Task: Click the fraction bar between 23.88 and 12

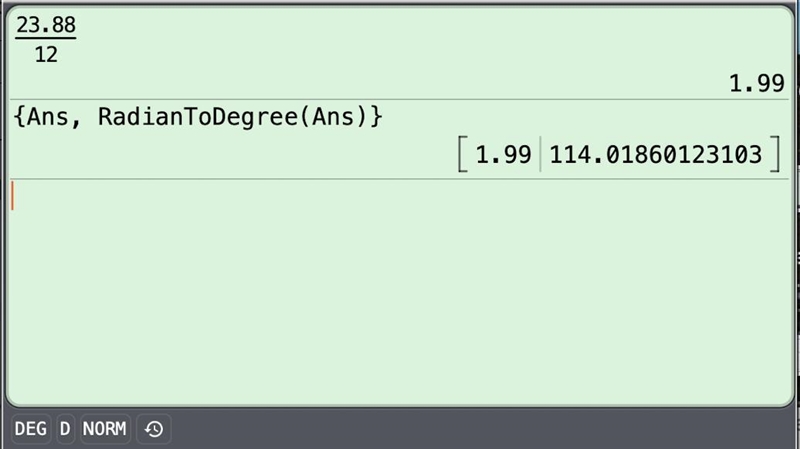Action: pos(46,38)
